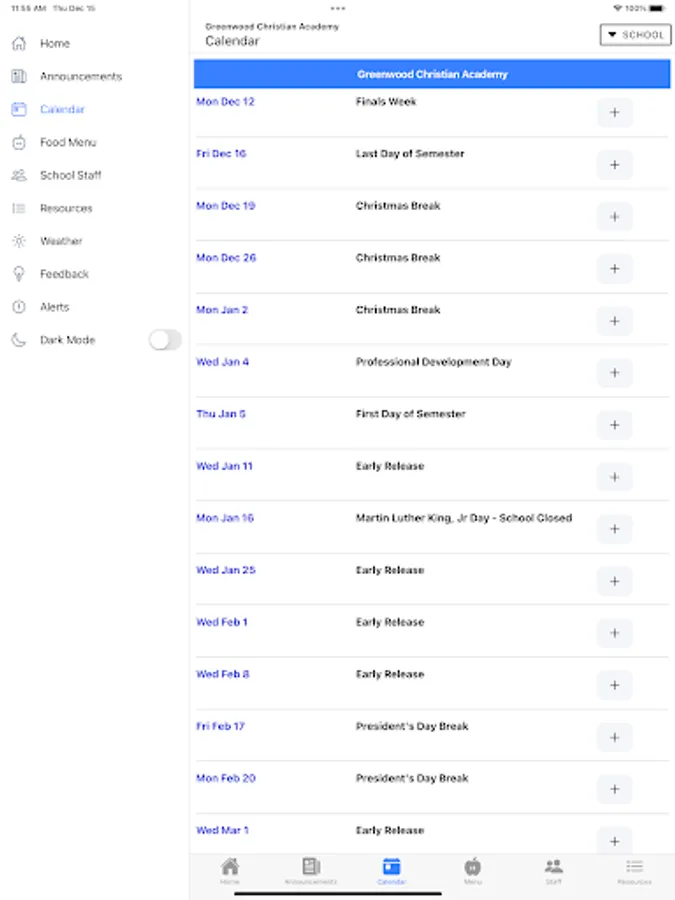Click the Mon Dec 12 date link
The image size is (675, 900).
[225, 102]
